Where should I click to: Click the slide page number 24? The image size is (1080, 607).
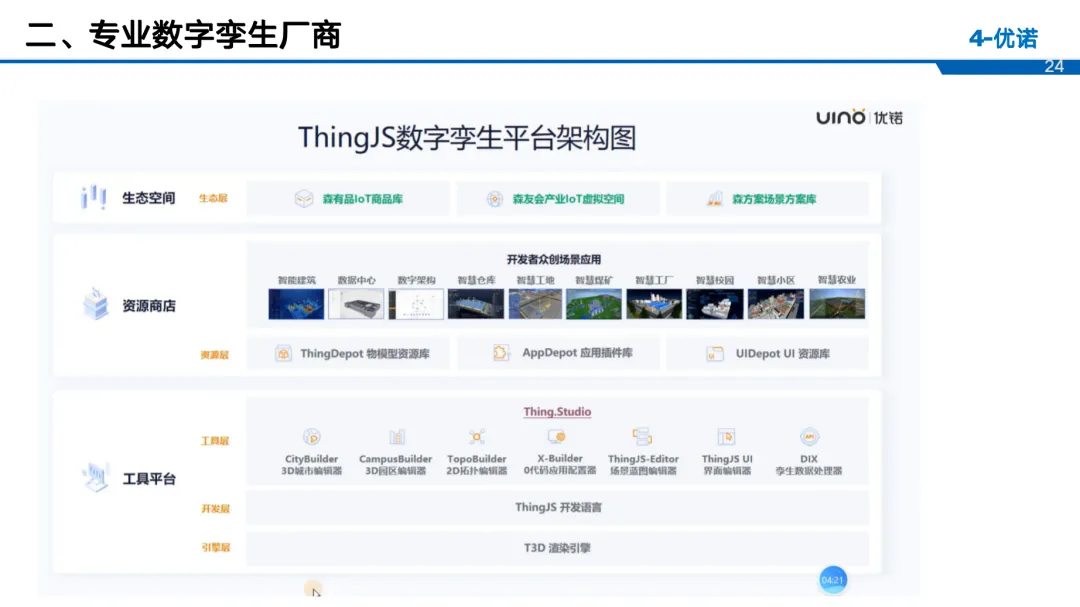pyautogui.click(x=1054, y=67)
